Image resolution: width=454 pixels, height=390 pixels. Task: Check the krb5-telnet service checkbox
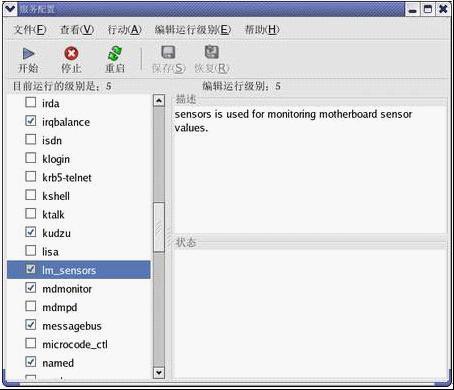(31, 176)
